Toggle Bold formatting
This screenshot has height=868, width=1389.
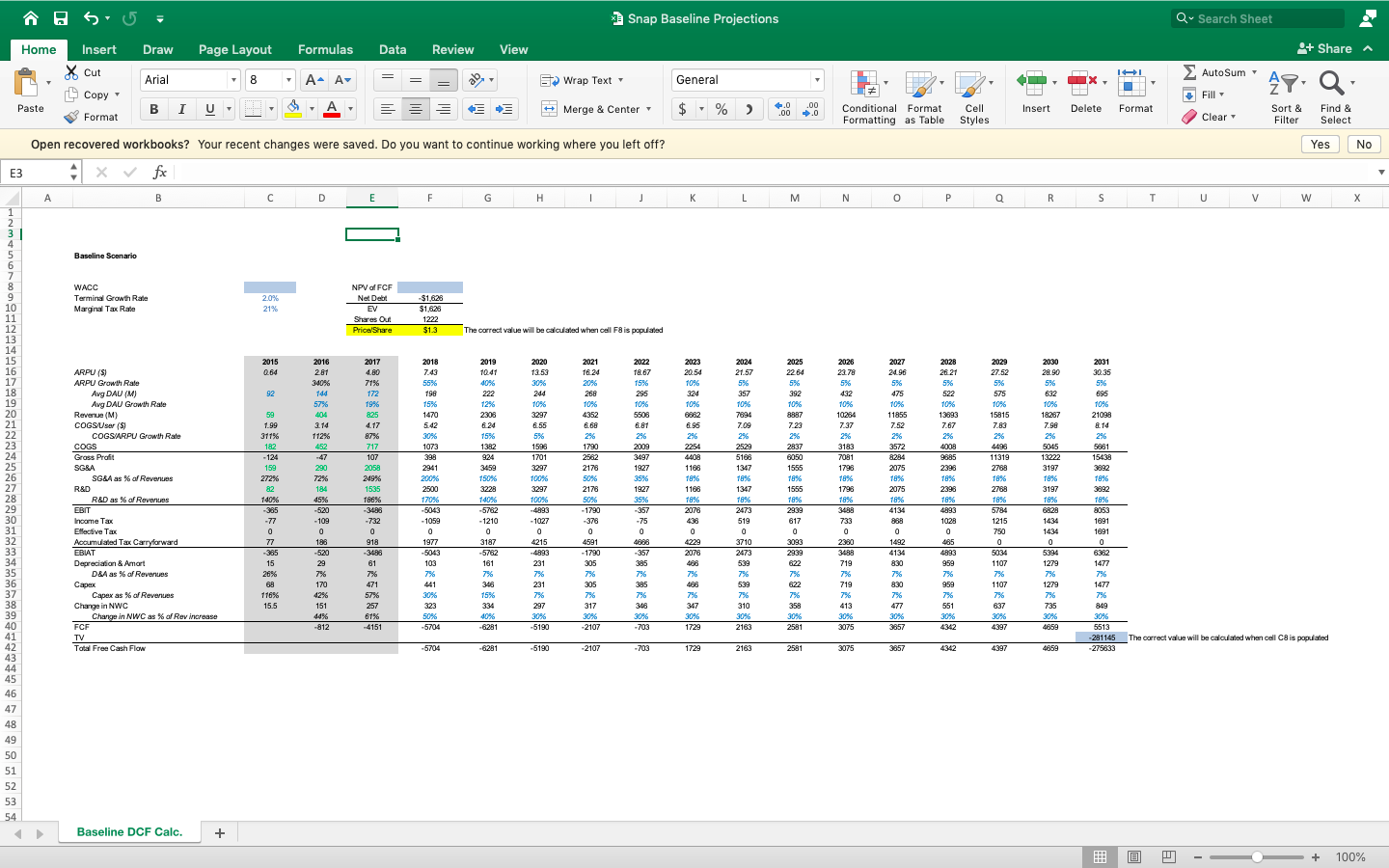click(153, 109)
